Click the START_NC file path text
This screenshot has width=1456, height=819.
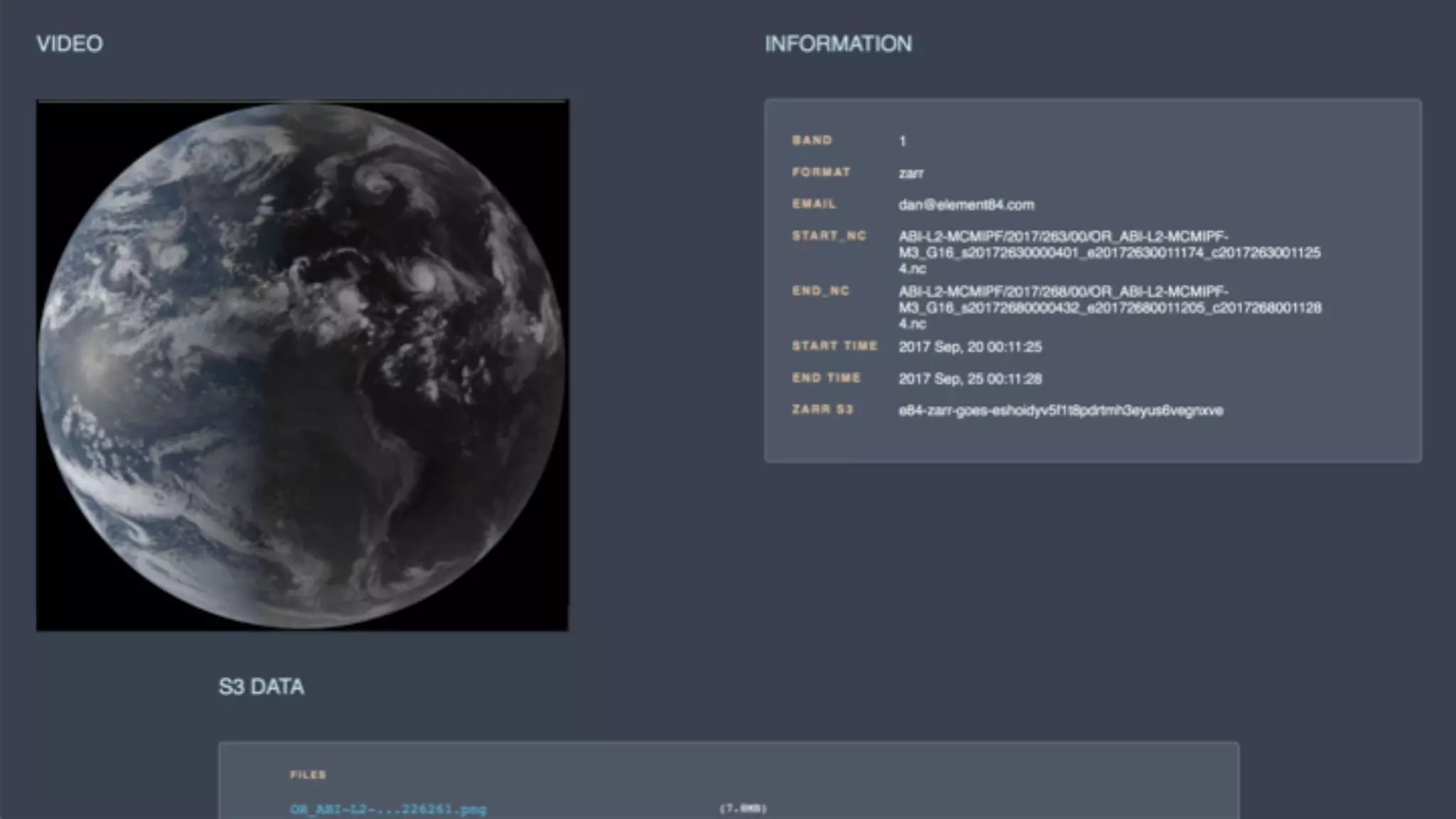[x=1109, y=252]
